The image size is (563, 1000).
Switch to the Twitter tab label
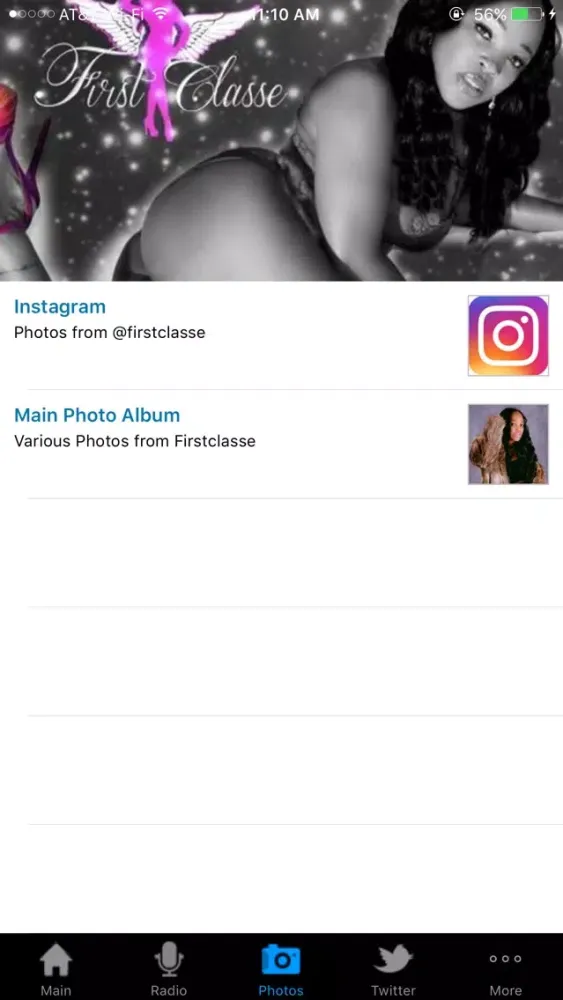393,990
